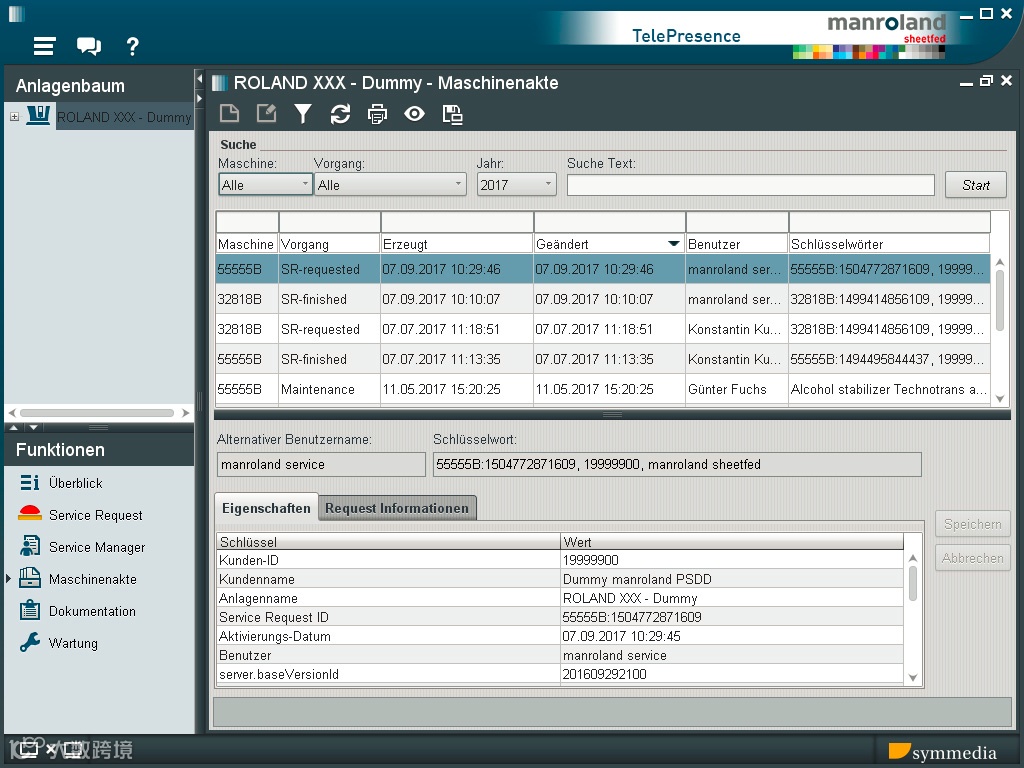Switch to Request Informationen tab
This screenshot has width=1024, height=768.
click(396, 508)
